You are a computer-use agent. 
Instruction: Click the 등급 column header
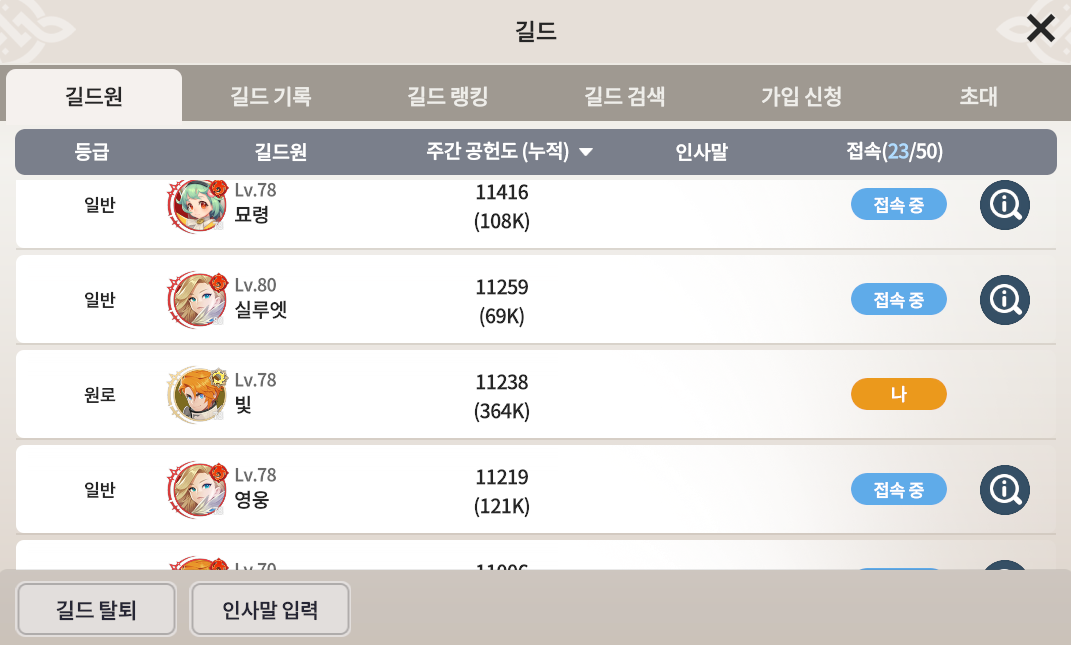tap(91, 152)
